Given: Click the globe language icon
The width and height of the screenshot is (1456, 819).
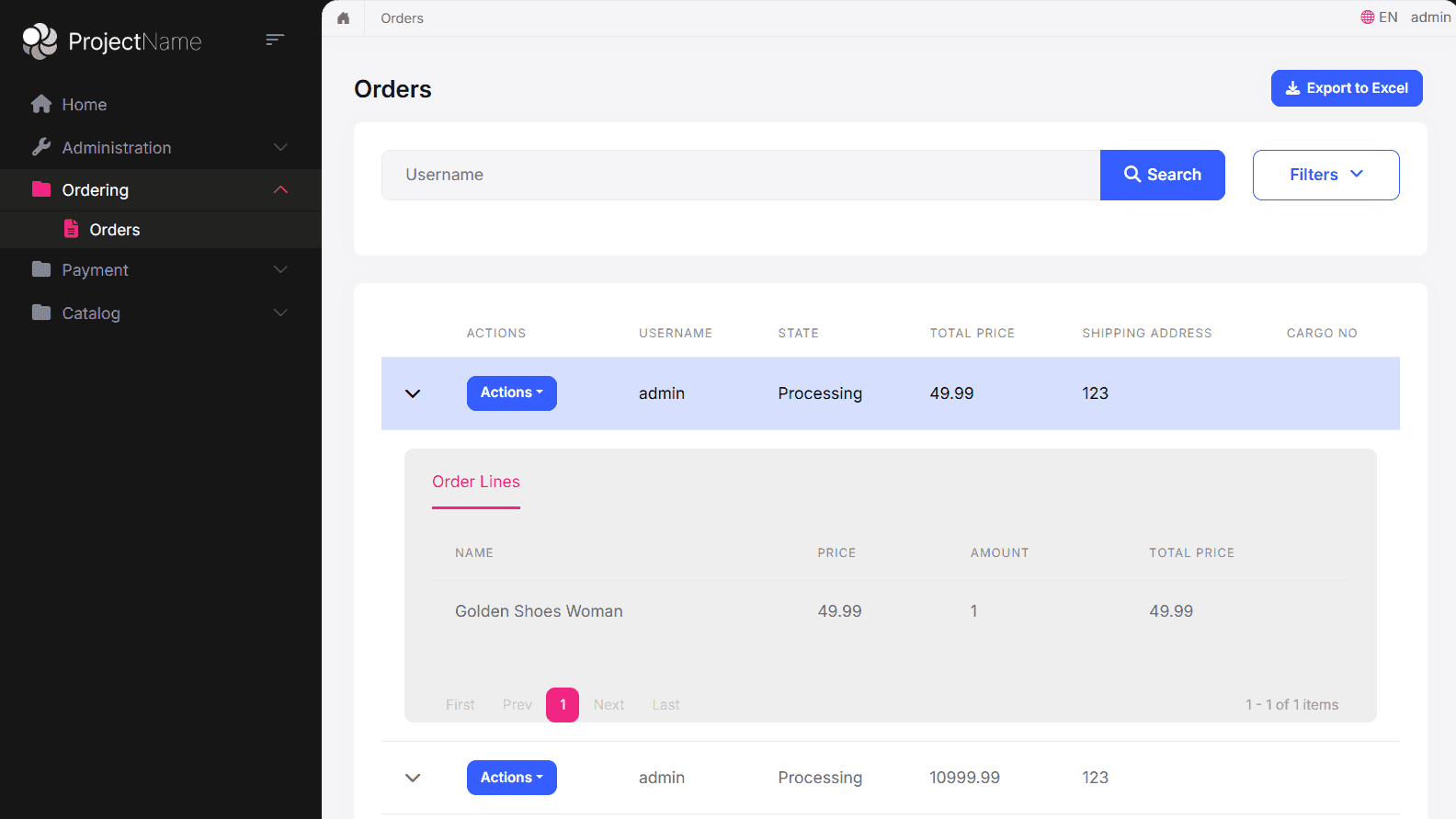Looking at the screenshot, I should coord(1368,17).
